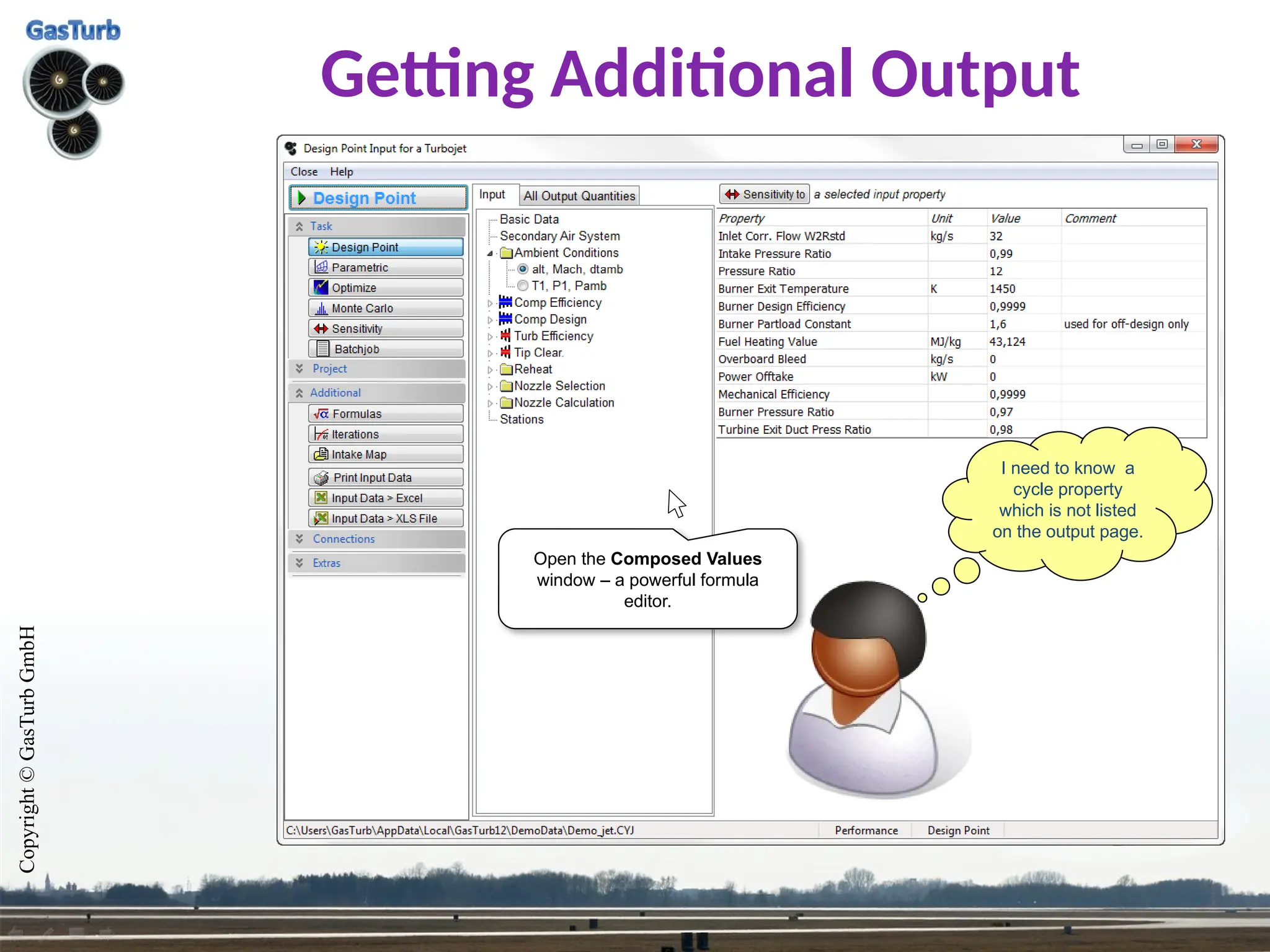Viewport: 1270px width, 952px height.
Task: Open the Intake Map icon
Action: click(321, 454)
